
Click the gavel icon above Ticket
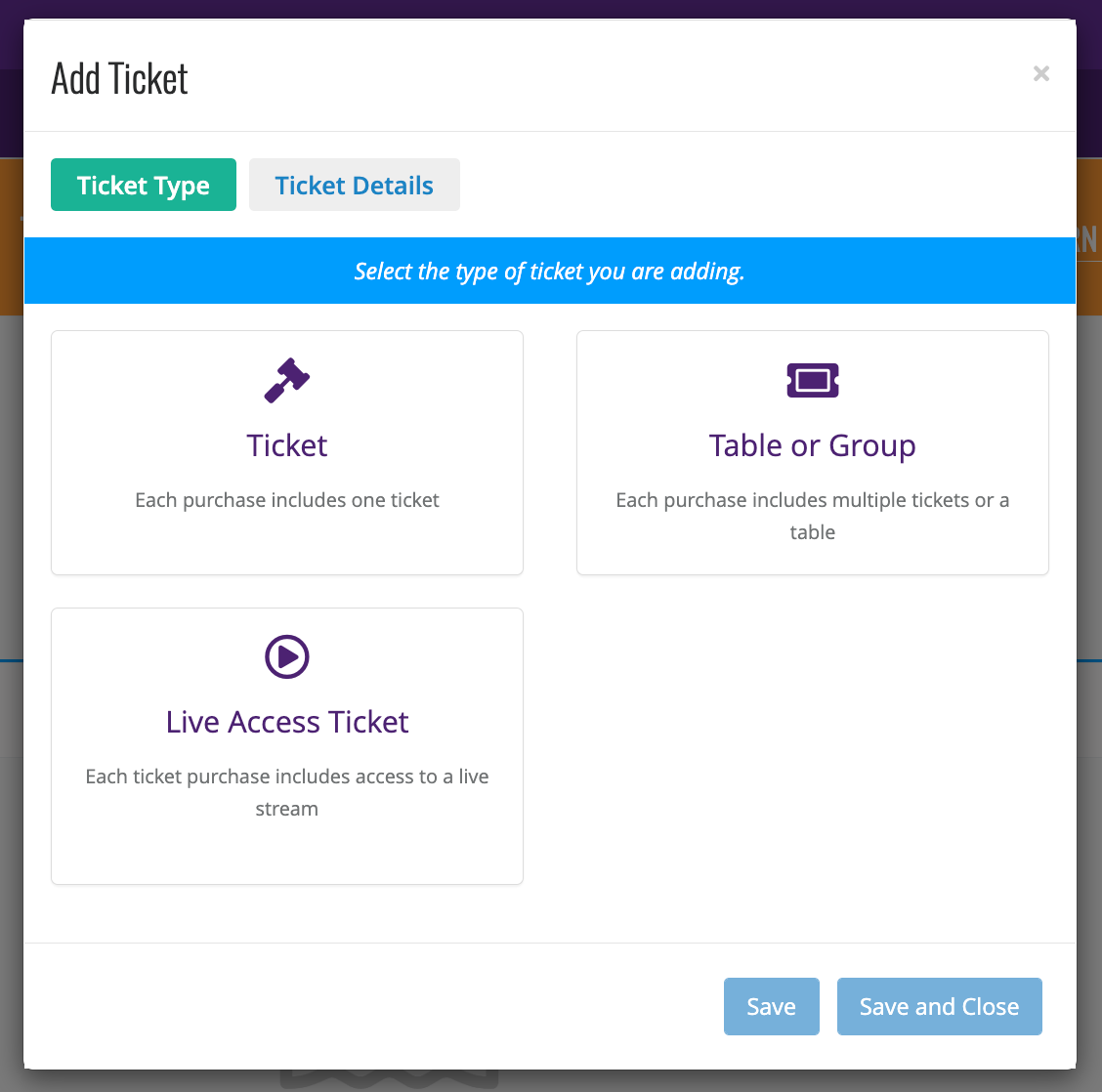[x=287, y=380]
